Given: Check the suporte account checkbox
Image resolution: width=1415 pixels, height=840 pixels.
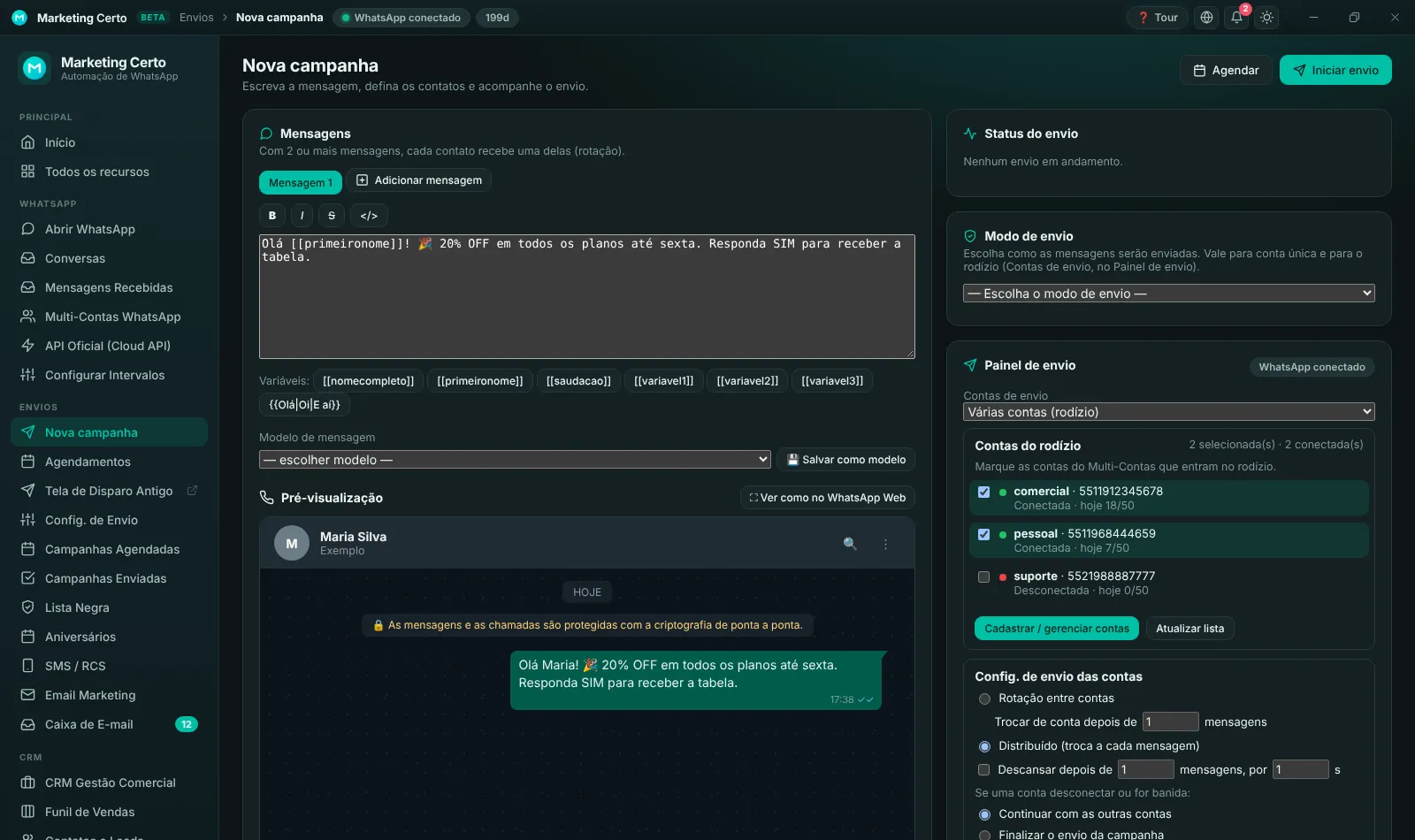Looking at the screenshot, I should point(983,577).
